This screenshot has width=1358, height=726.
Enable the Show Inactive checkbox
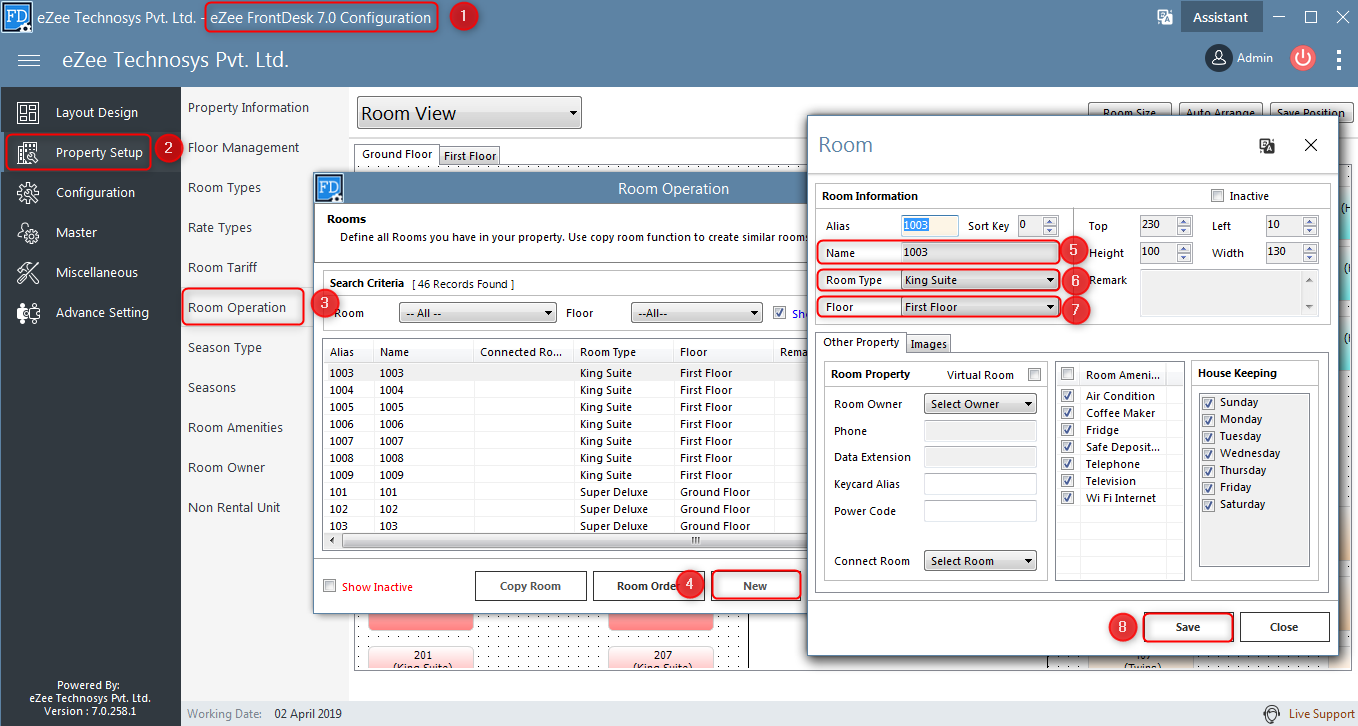point(329,586)
